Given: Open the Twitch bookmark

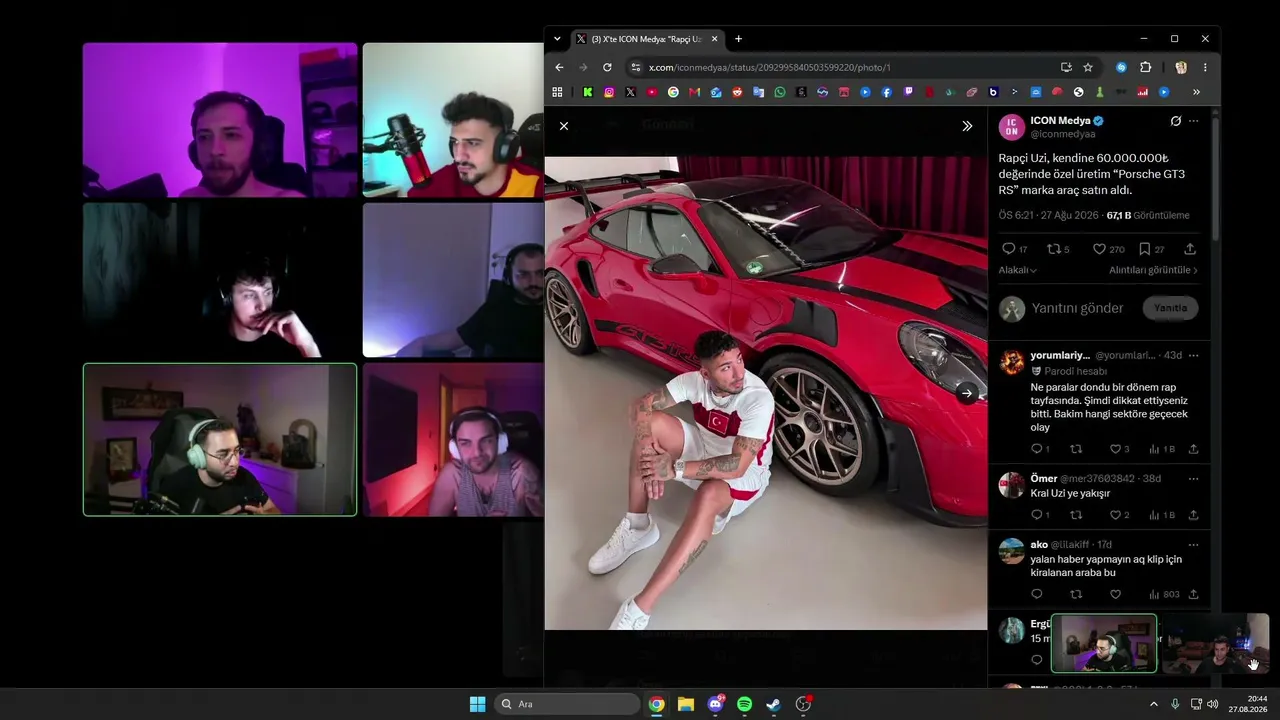Looking at the screenshot, I should 908,92.
